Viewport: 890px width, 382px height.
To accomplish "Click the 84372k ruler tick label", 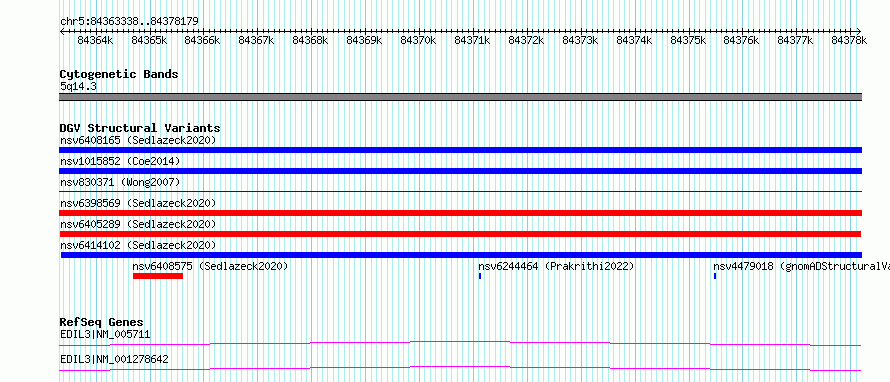I will coord(526,40).
